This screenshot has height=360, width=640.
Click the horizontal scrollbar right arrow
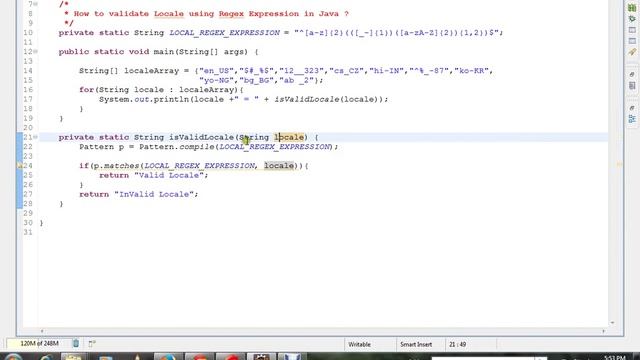(603, 331)
